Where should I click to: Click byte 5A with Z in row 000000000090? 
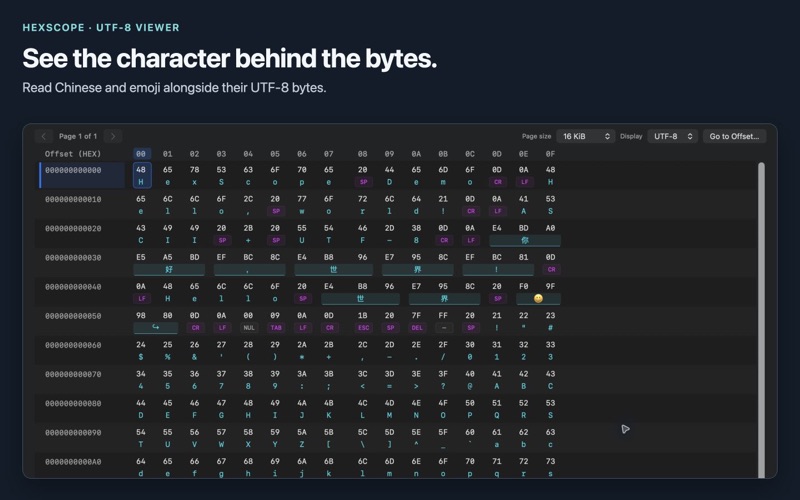pyautogui.click(x=302, y=438)
